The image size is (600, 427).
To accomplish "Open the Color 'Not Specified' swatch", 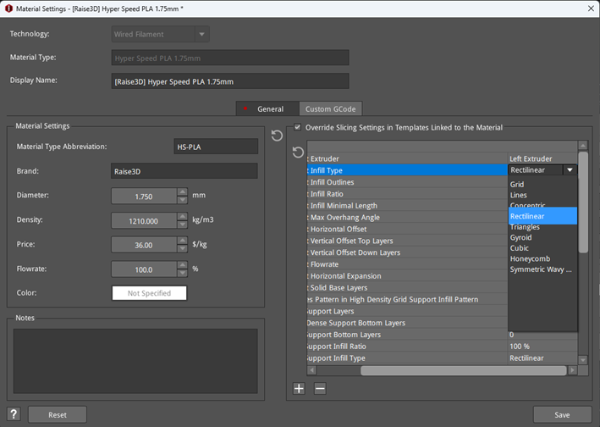I will tap(149, 293).
